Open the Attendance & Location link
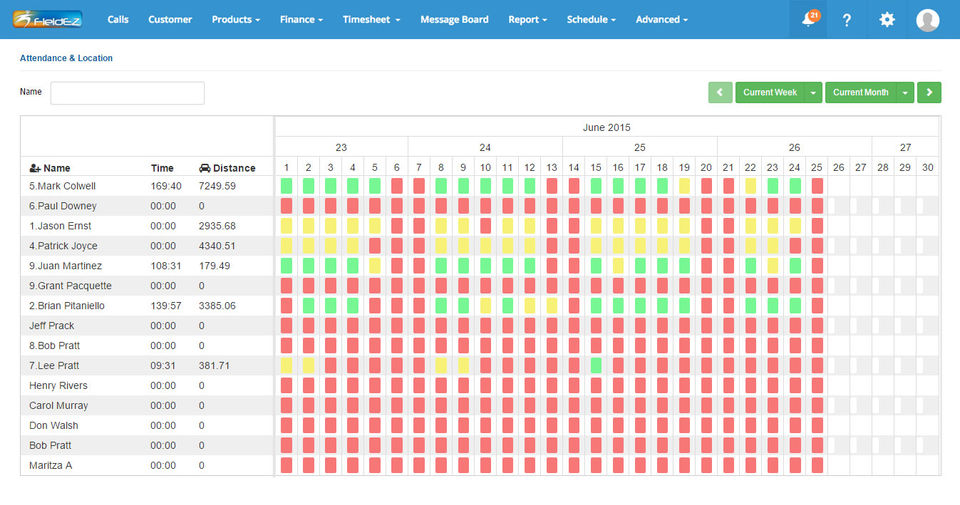 tap(66, 58)
